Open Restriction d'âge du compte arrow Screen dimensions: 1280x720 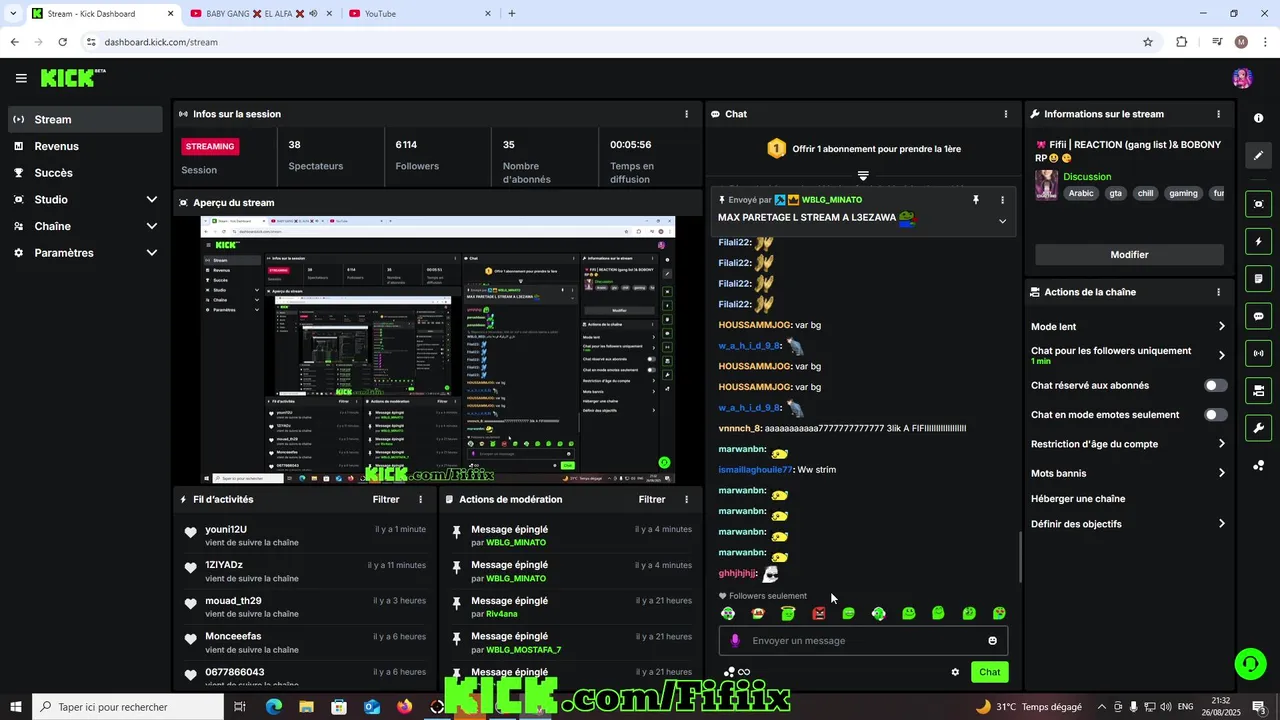tap(1221, 444)
